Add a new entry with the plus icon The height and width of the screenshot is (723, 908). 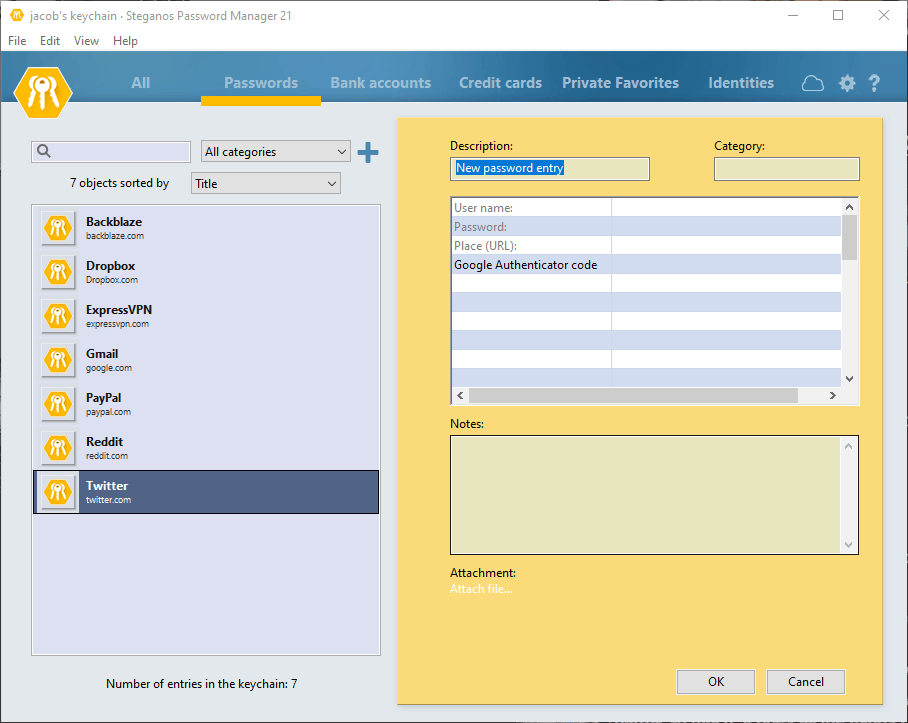[368, 152]
